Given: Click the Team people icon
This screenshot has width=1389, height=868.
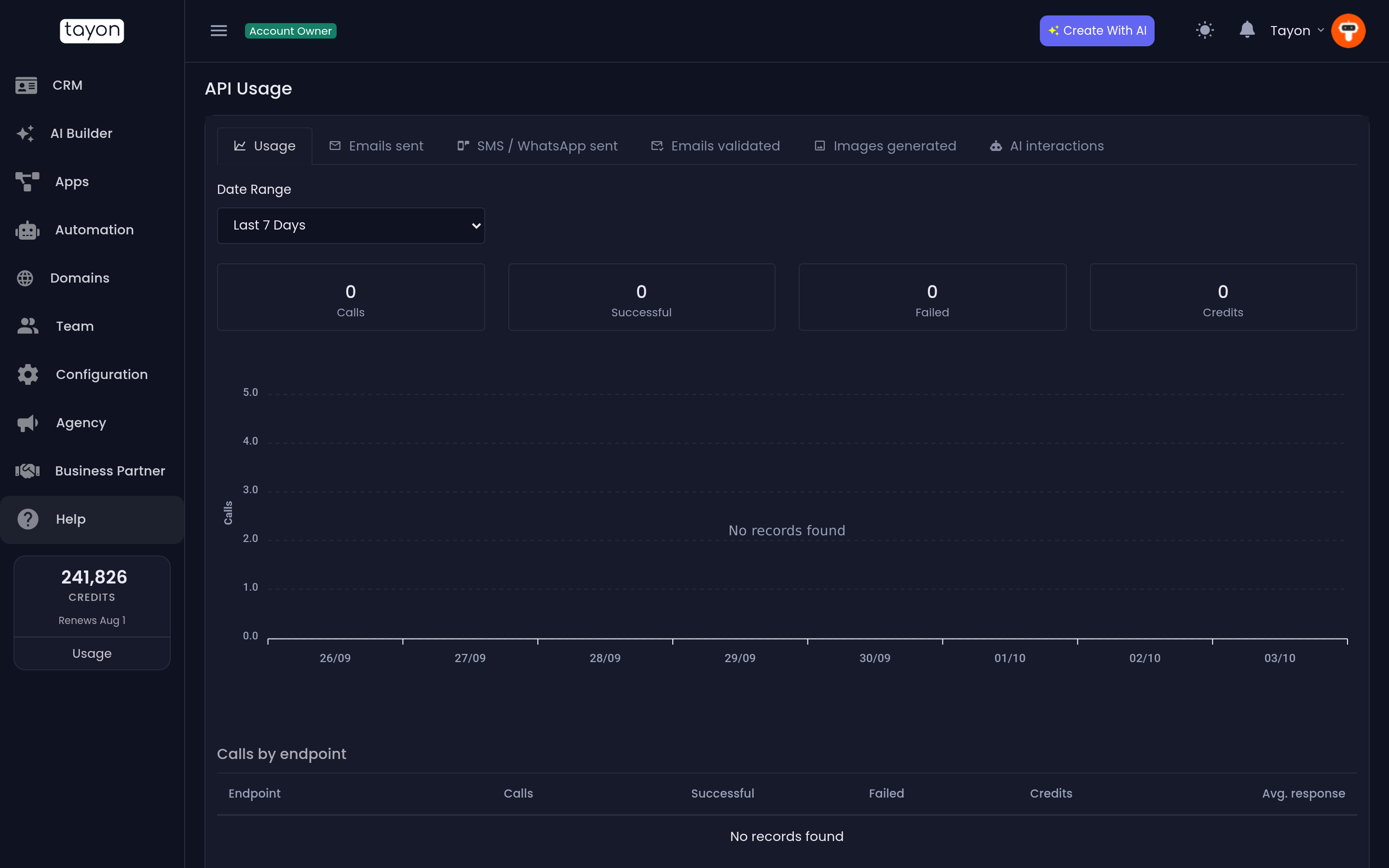Looking at the screenshot, I should click(27, 326).
